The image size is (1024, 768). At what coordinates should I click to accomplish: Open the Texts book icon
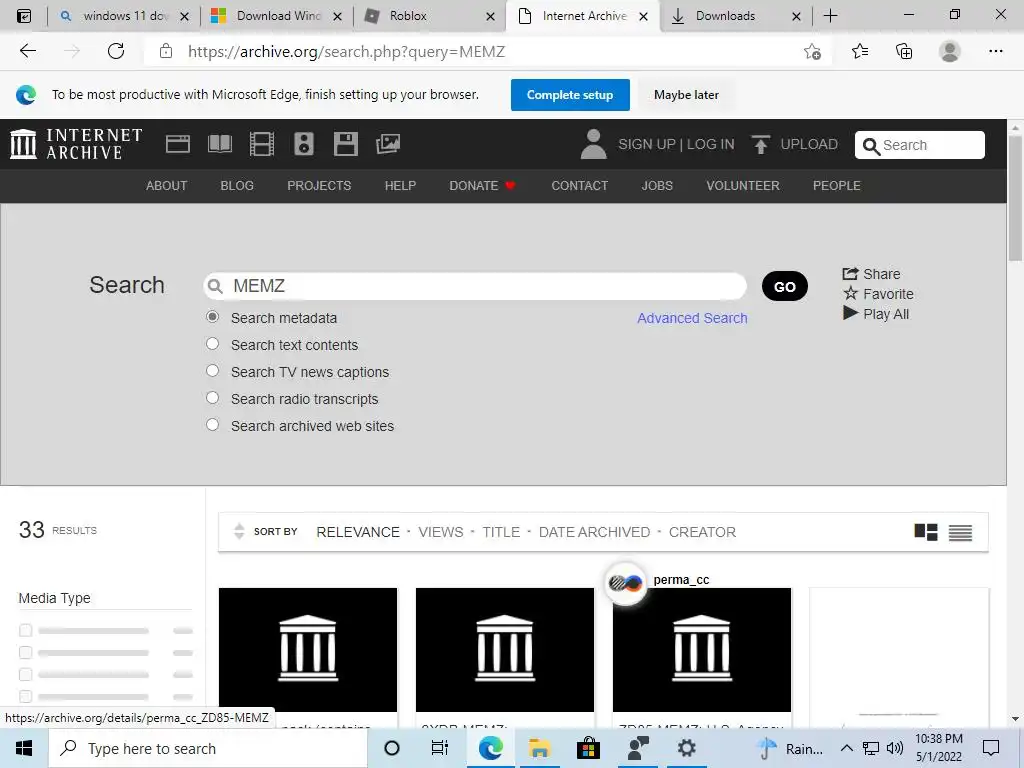click(x=219, y=144)
